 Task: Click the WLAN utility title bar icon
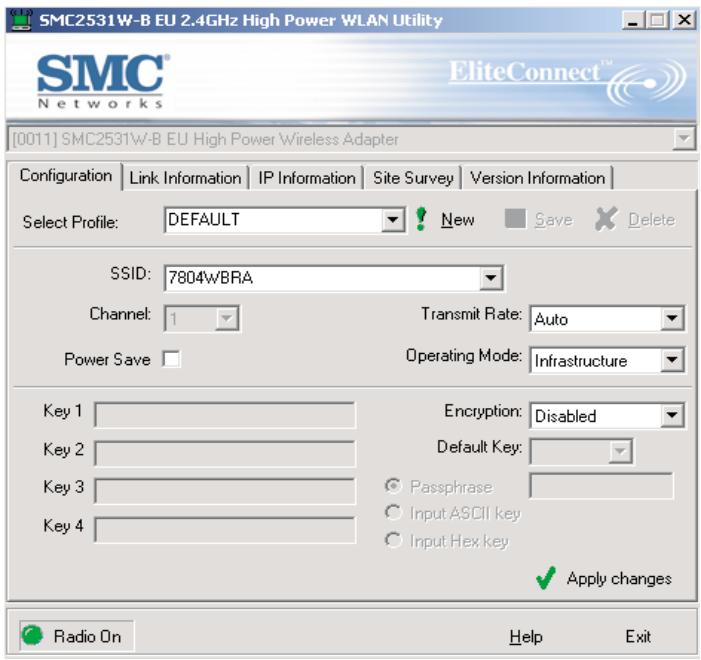pos(21,20)
